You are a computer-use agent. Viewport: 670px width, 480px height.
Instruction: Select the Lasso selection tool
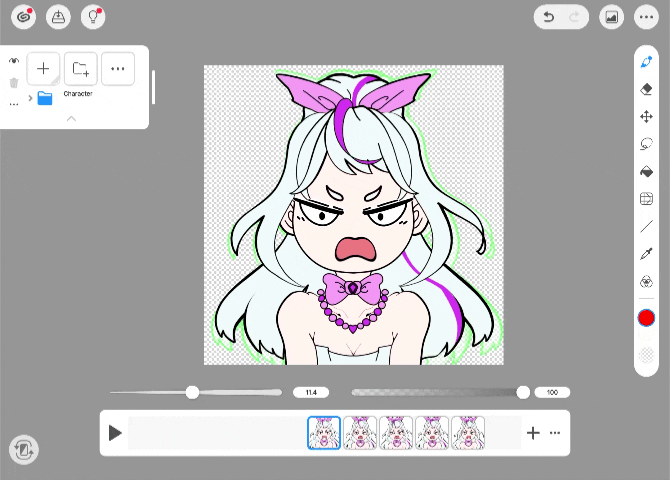pos(646,144)
